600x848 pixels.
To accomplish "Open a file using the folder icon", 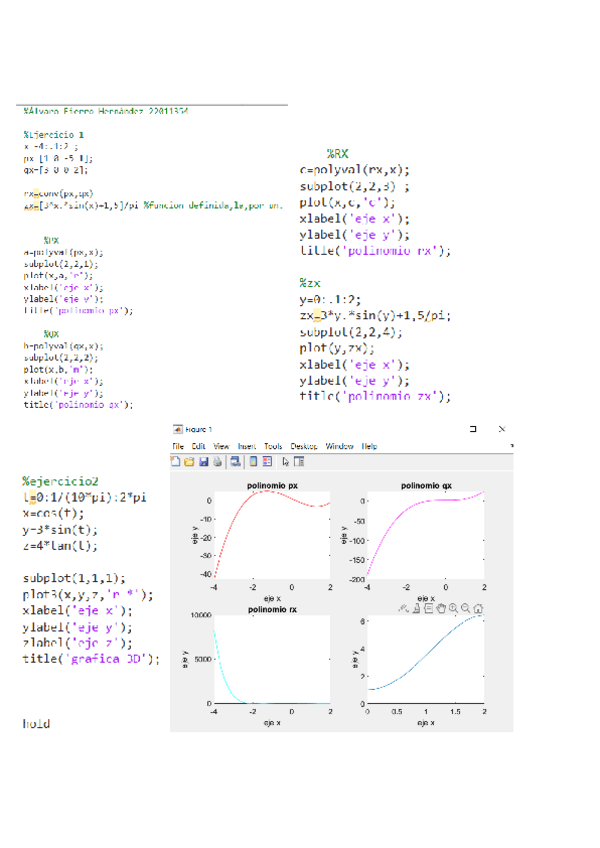I will coord(189,462).
